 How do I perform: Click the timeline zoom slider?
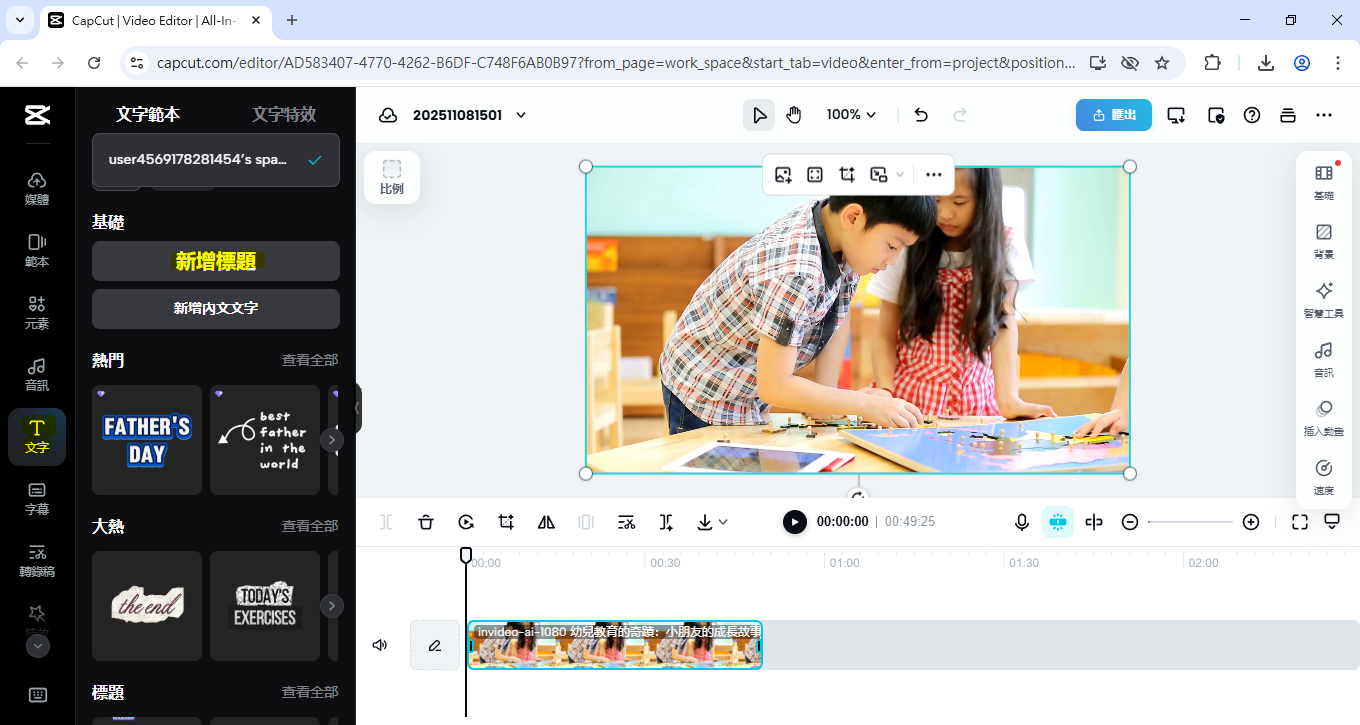[x=1190, y=522]
